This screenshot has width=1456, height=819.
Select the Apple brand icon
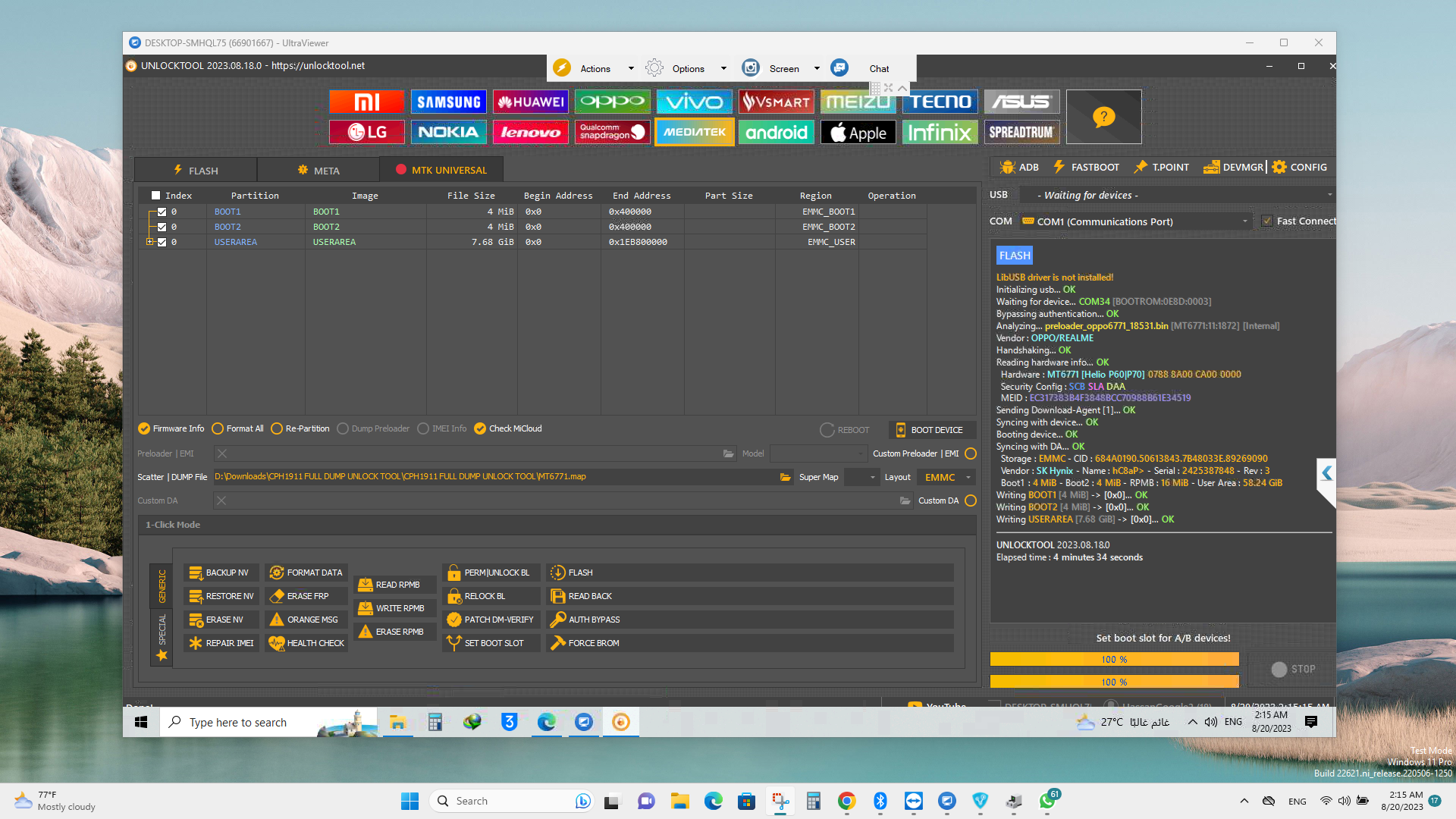pos(858,132)
